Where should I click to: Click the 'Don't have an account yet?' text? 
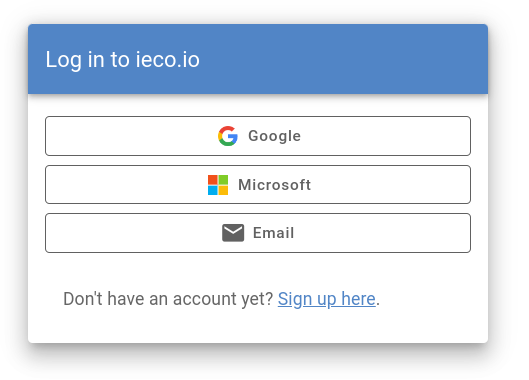coord(168,299)
